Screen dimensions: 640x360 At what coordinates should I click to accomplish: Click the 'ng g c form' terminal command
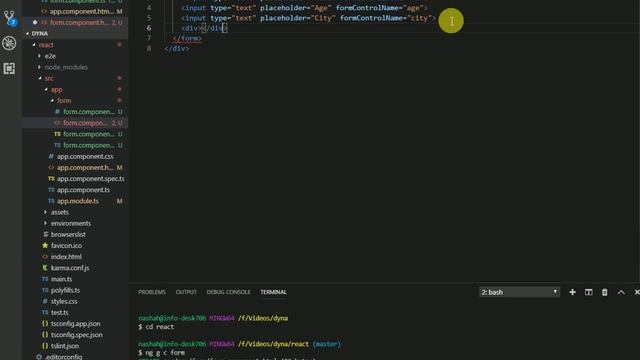(165, 353)
